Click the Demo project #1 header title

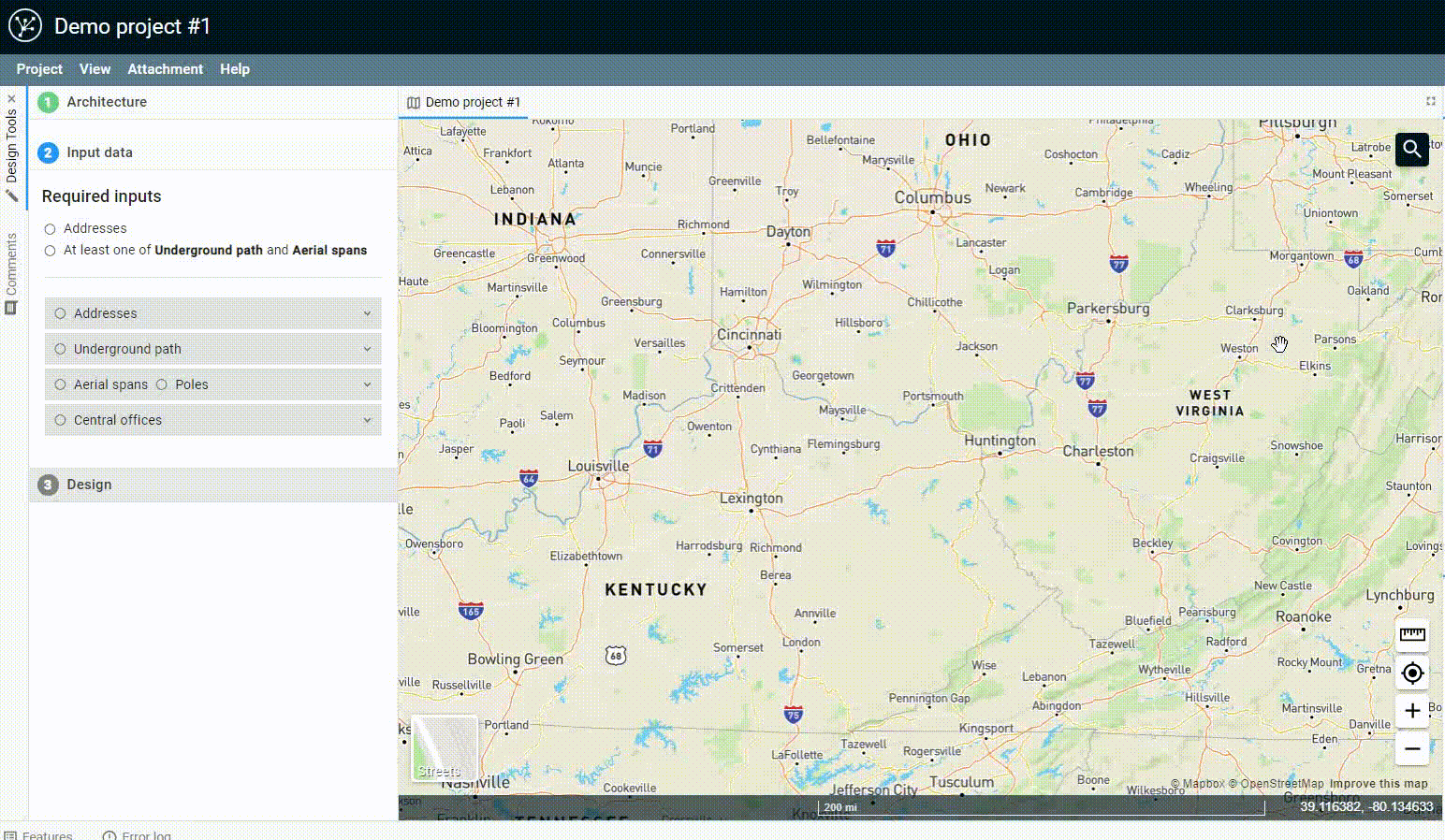pyautogui.click(x=132, y=26)
